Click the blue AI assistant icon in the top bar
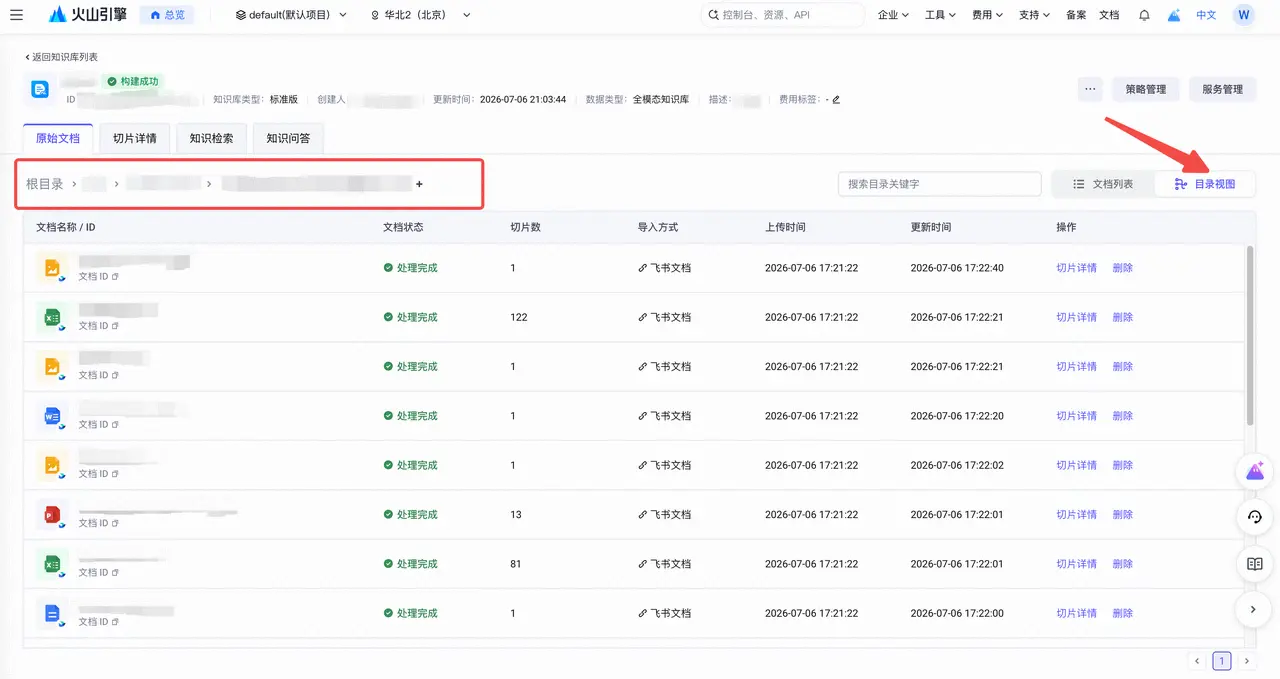Screen dimensions: 1280x679 point(1174,15)
